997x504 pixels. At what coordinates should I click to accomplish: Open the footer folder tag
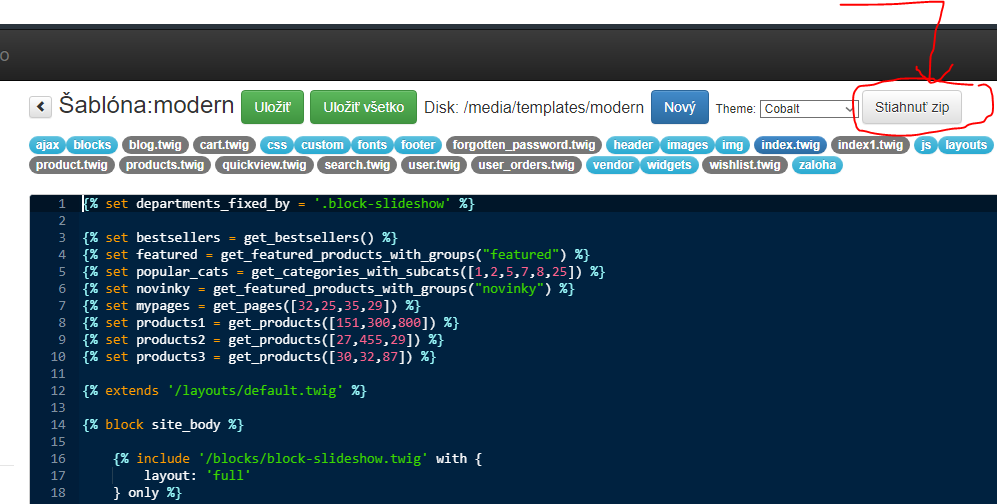[418, 145]
